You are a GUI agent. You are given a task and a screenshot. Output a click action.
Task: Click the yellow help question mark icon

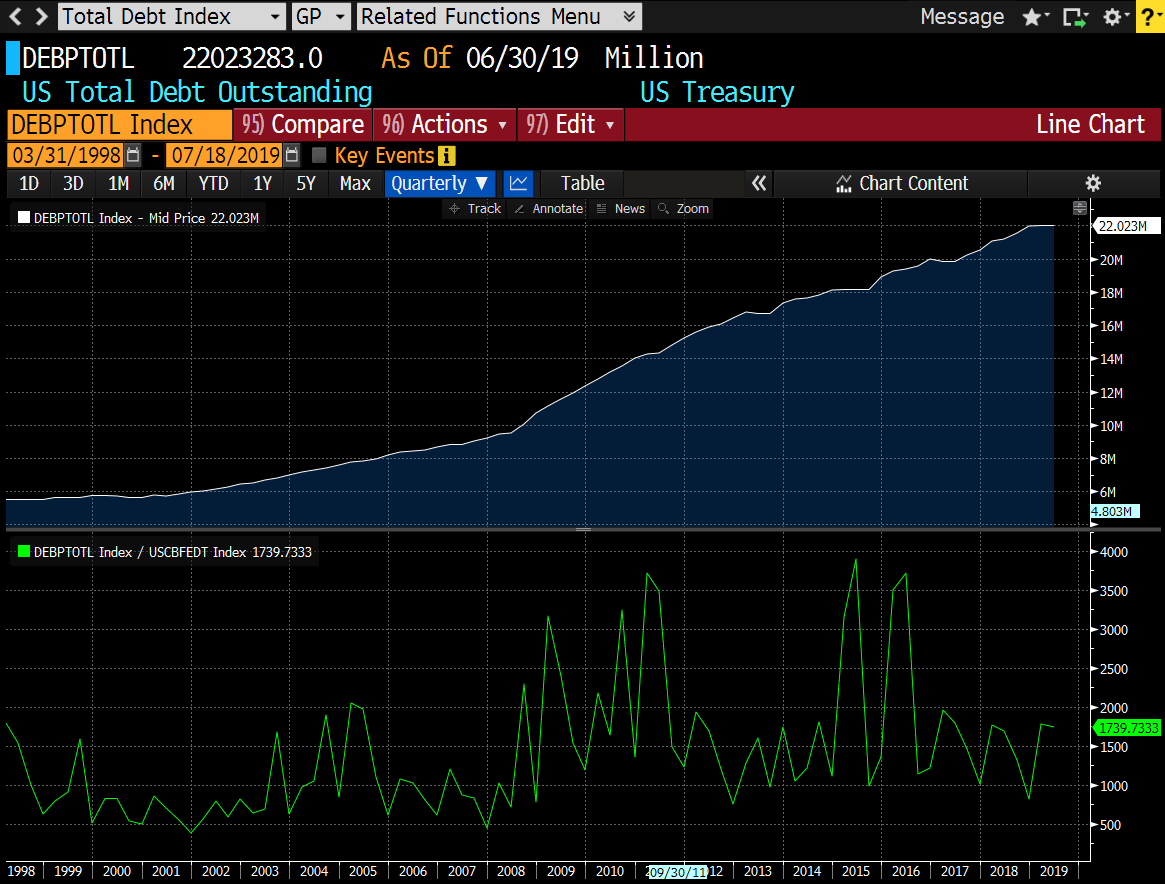(x=1148, y=17)
